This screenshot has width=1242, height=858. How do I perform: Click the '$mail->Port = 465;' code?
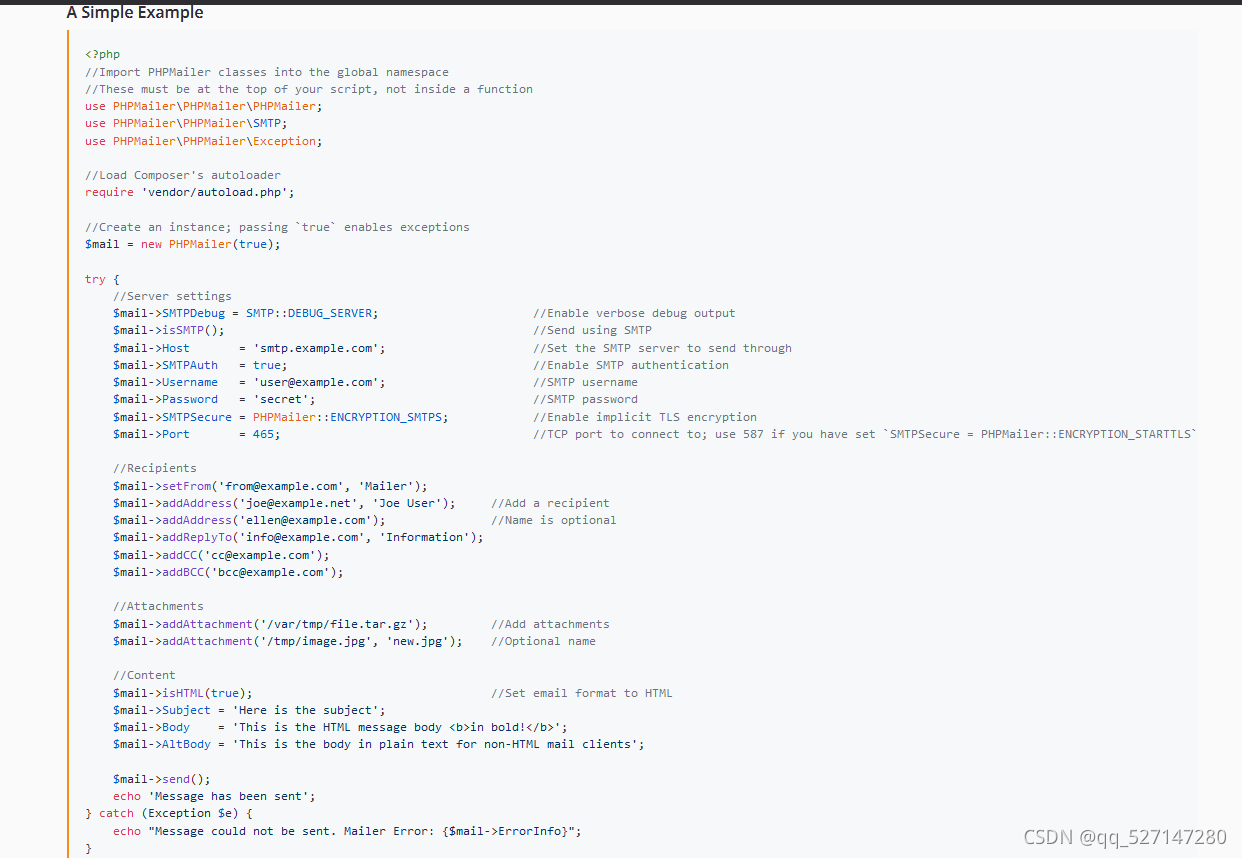[197, 434]
